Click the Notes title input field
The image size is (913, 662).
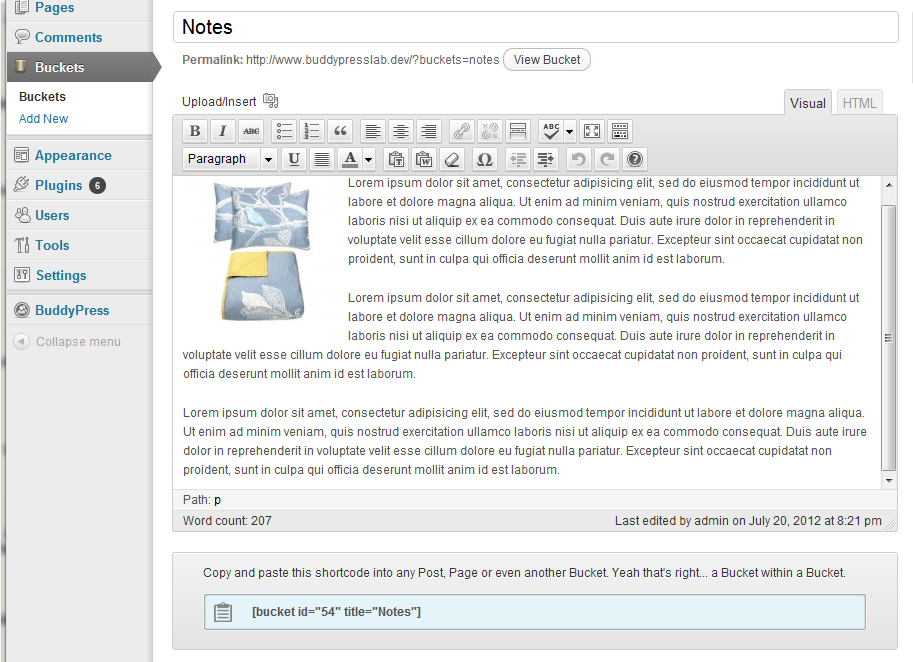click(536, 27)
